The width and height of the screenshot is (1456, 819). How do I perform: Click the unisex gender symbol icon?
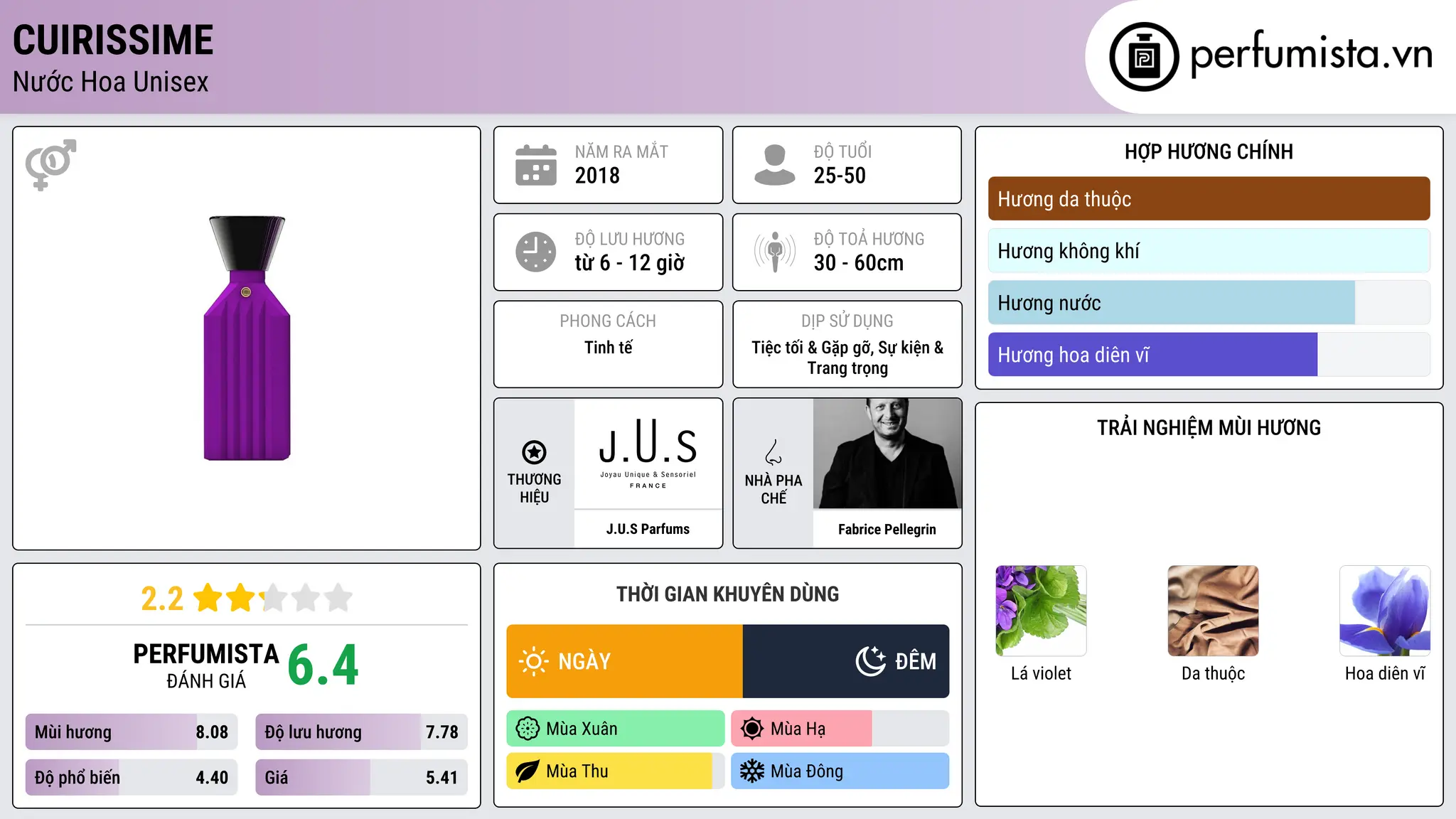[50, 165]
